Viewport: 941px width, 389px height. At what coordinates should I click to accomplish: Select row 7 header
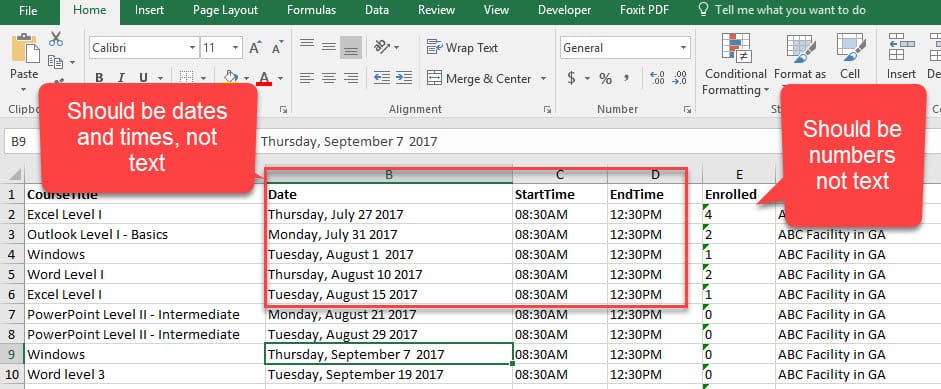click(13, 314)
